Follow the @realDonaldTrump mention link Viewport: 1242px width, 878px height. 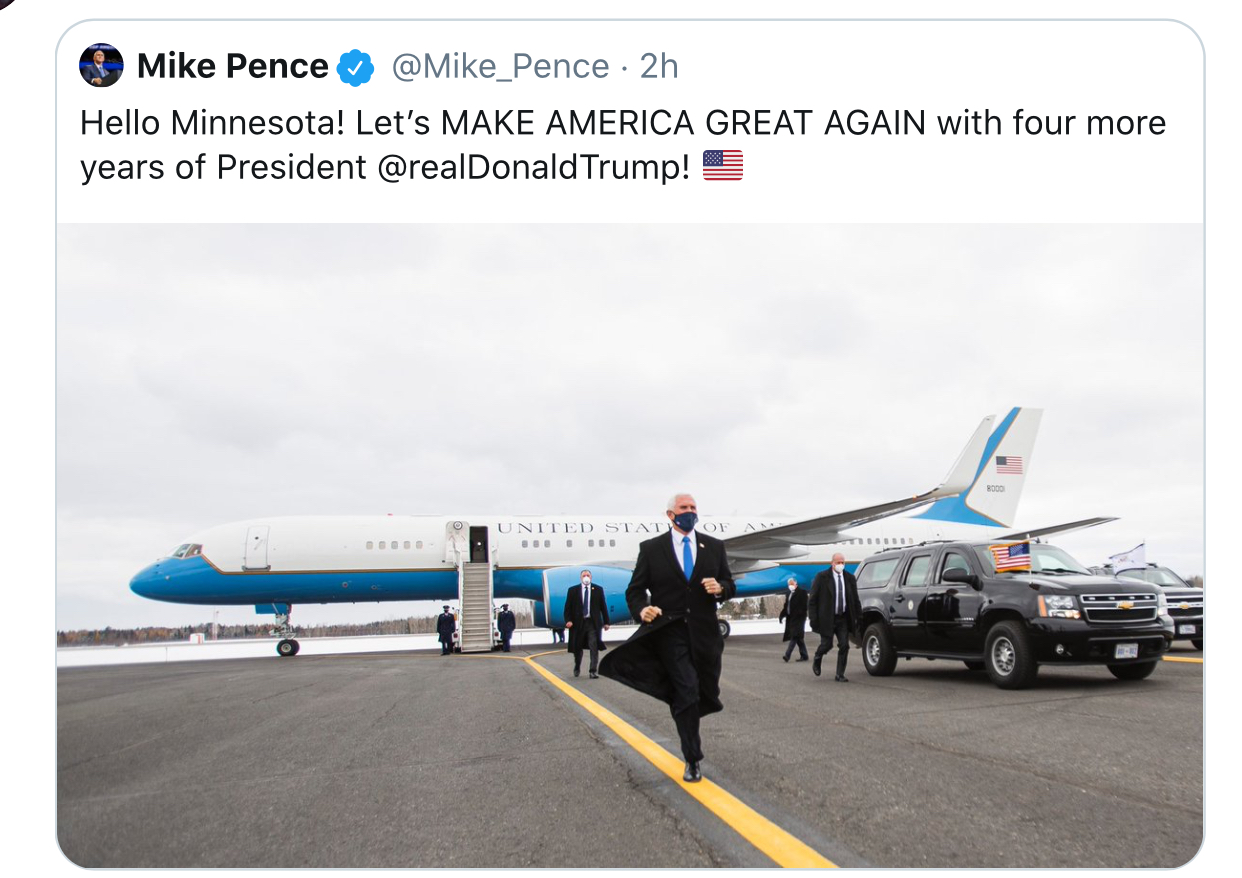(534, 167)
